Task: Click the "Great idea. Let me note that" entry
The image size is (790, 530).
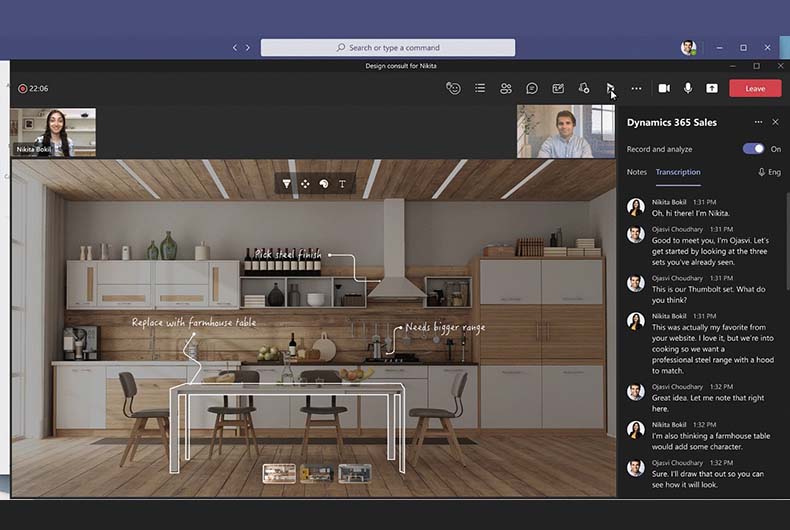Action: [x=708, y=403]
